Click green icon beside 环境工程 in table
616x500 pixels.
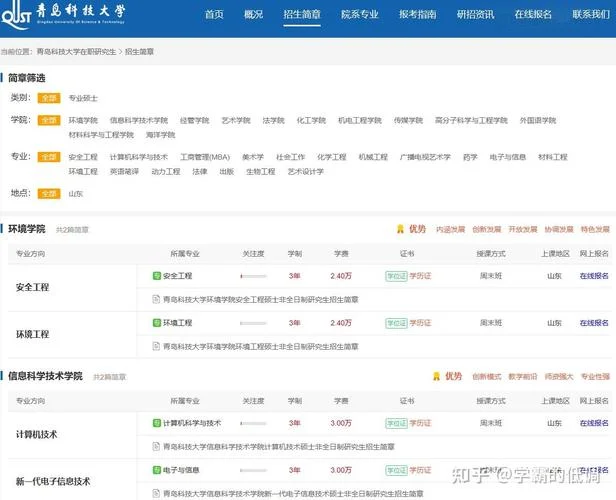(157, 323)
